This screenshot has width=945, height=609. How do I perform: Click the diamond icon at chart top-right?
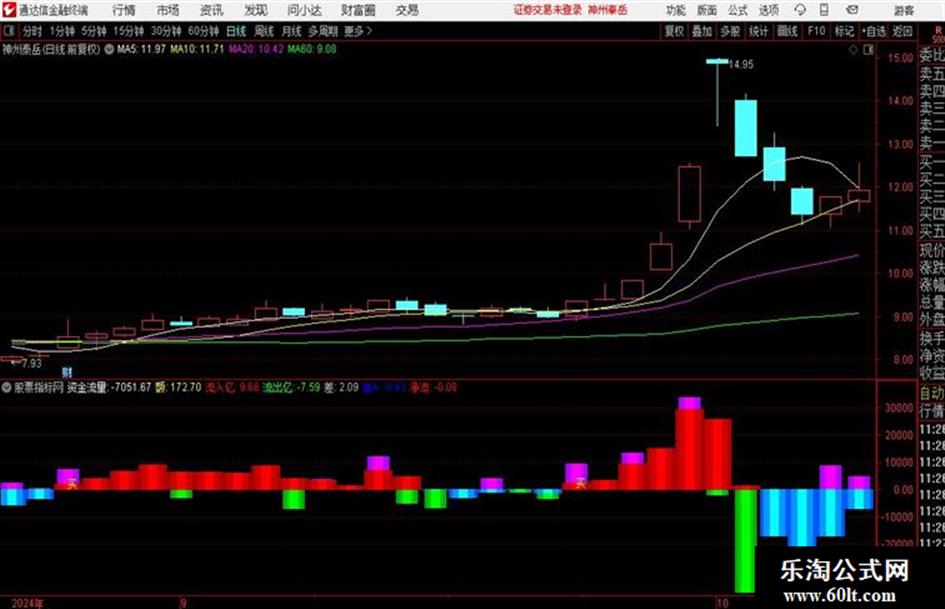point(853,50)
